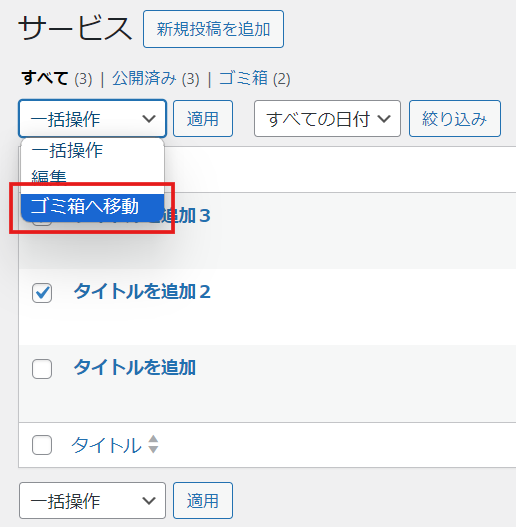The width and height of the screenshot is (516, 527).
Task: Click the top 適用 apply button
Action: (x=203, y=119)
